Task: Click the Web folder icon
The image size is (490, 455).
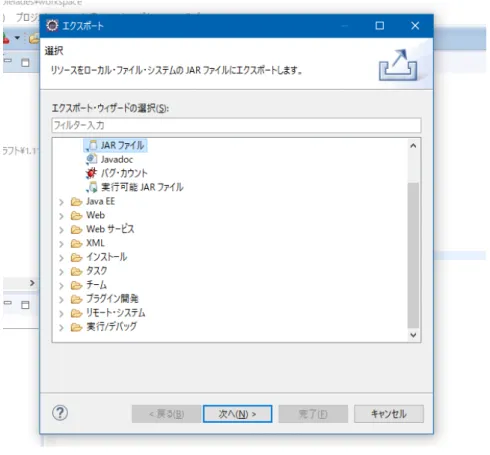Action: [x=76, y=216]
